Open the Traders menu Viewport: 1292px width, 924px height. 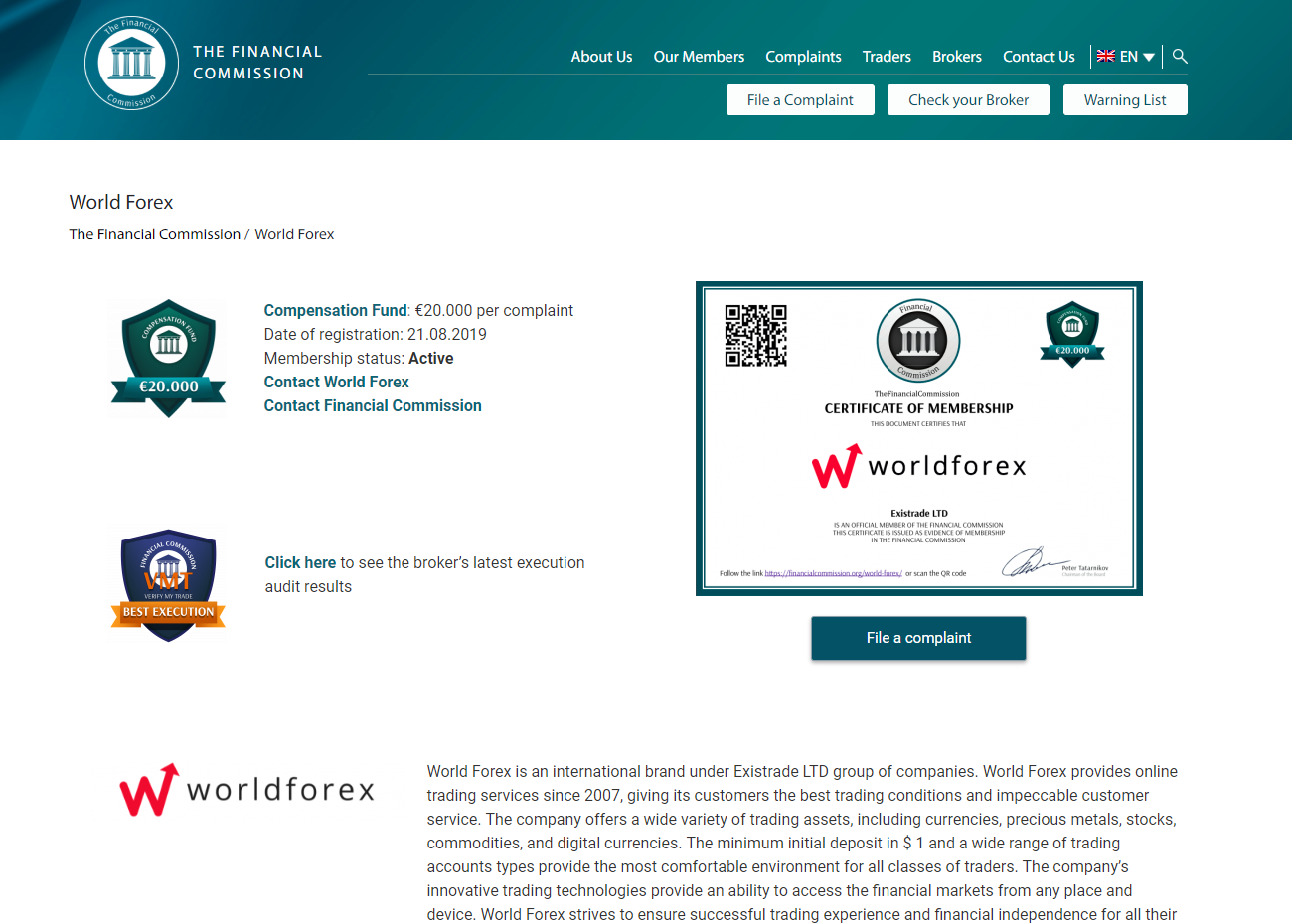[x=887, y=57]
